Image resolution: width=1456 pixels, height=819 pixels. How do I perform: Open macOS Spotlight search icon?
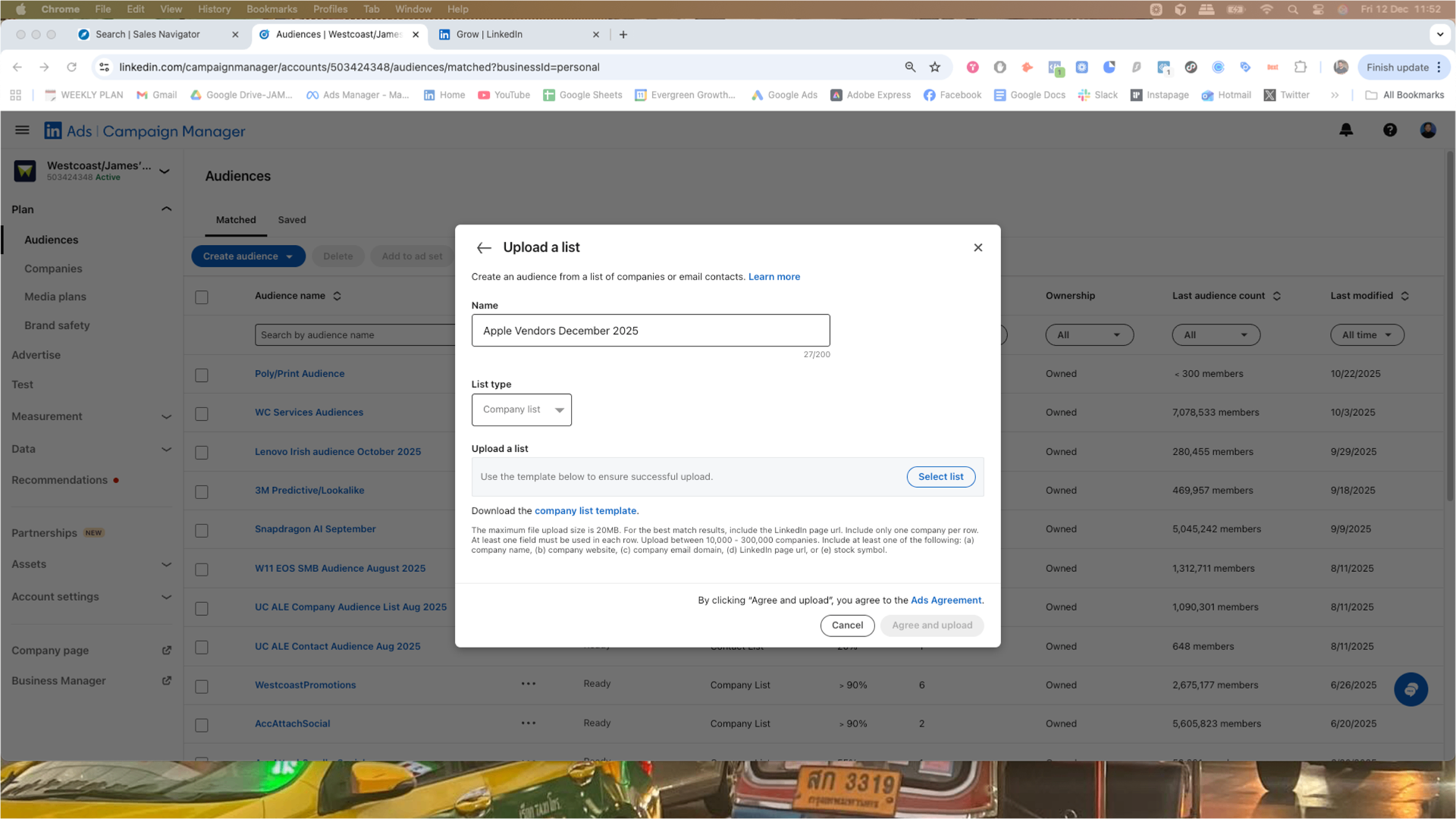pos(1292,9)
